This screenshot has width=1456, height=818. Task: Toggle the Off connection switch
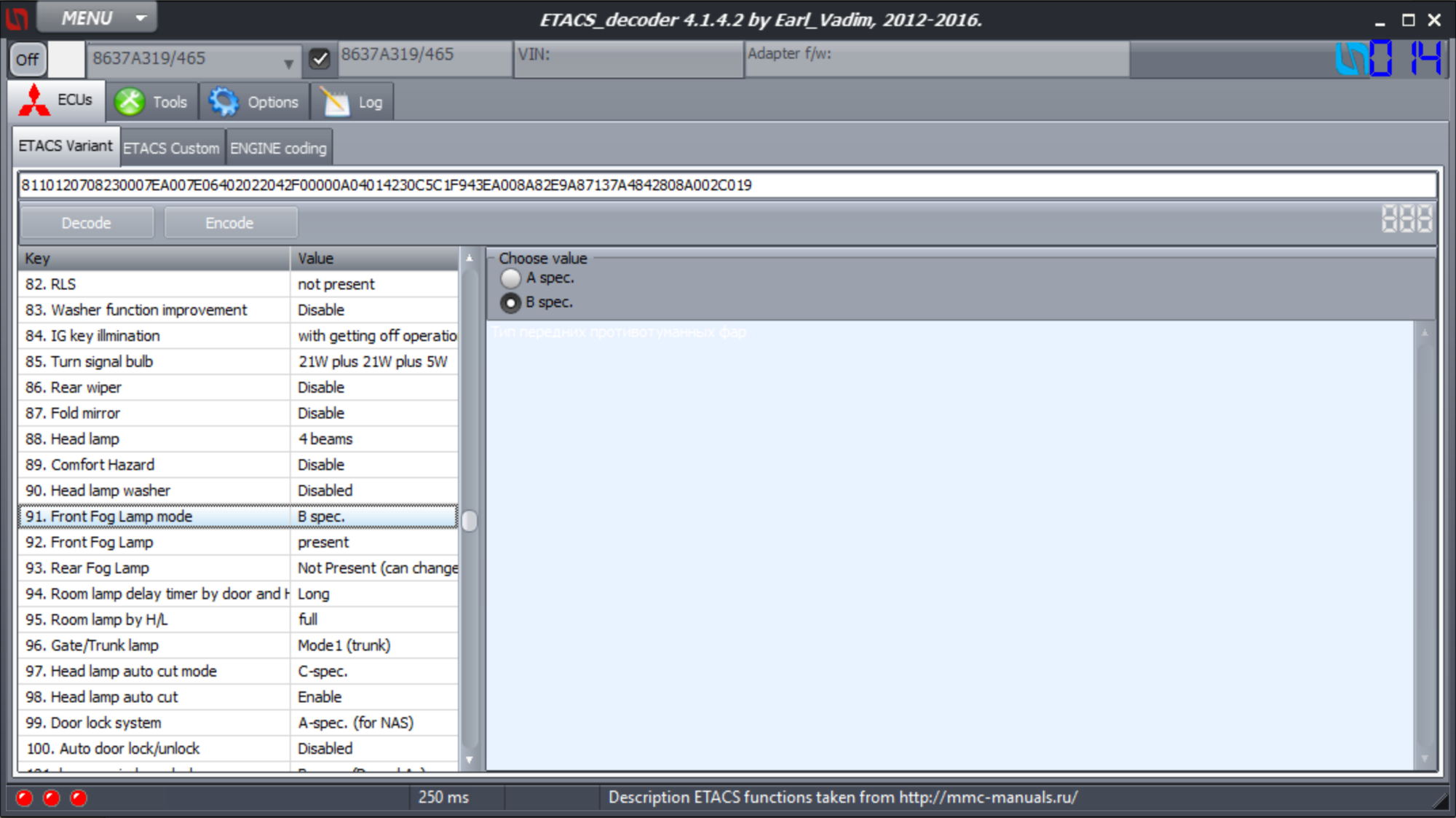click(28, 59)
